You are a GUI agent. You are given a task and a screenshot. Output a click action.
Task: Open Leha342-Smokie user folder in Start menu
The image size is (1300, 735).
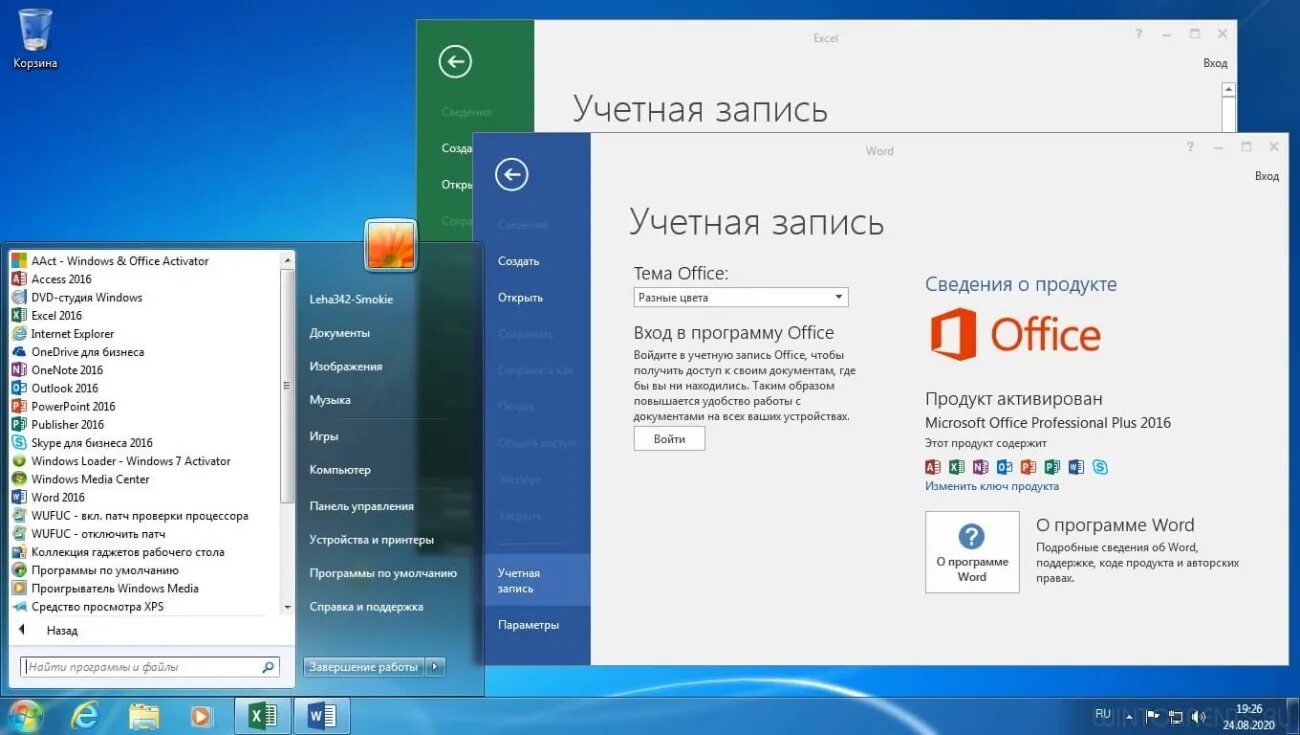(x=351, y=299)
